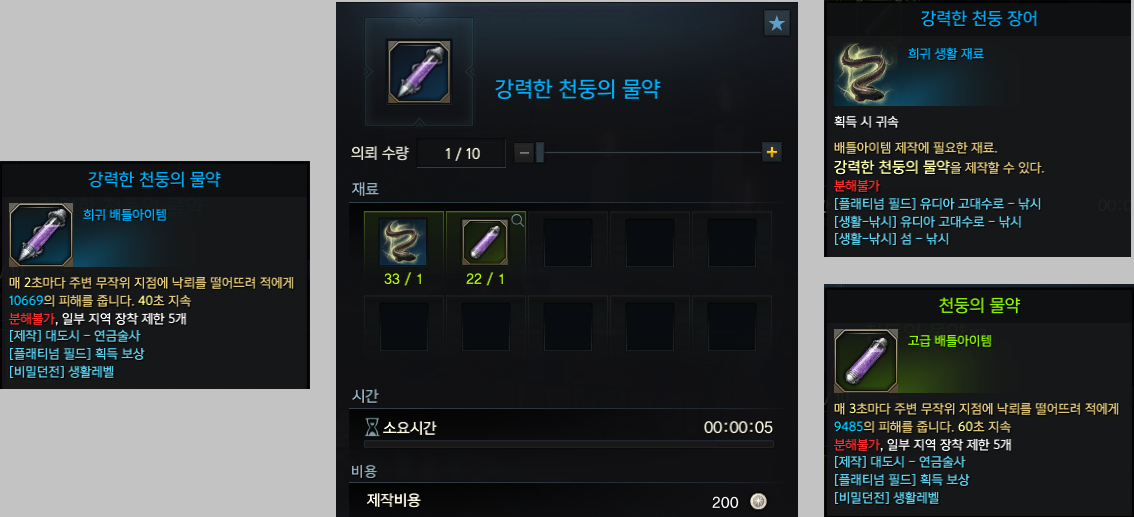Viewport: 1134px width, 517px height.
Task: Click the silver coin icon next to 200
Action: pyautogui.click(x=757, y=501)
